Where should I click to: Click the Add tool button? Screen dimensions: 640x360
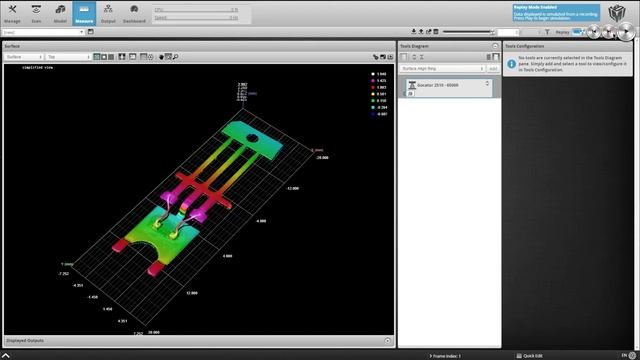[493, 69]
